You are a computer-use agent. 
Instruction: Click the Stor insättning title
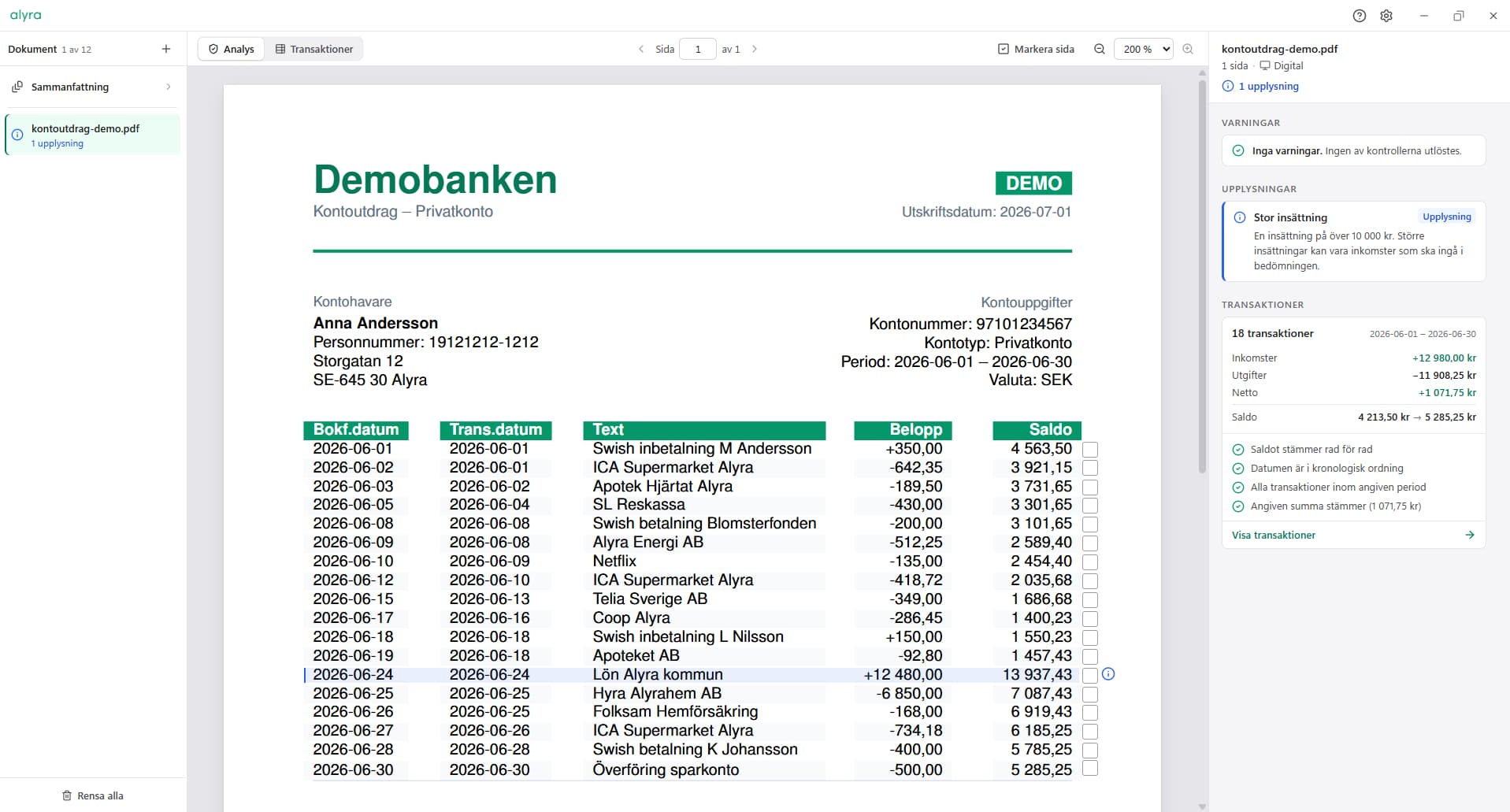tap(1290, 217)
